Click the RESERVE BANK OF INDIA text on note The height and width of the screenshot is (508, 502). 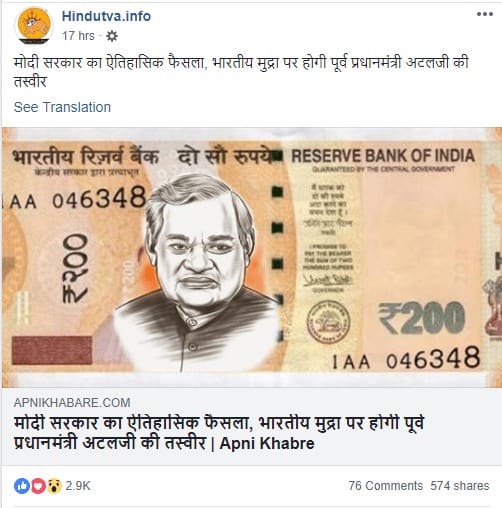click(383, 156)
